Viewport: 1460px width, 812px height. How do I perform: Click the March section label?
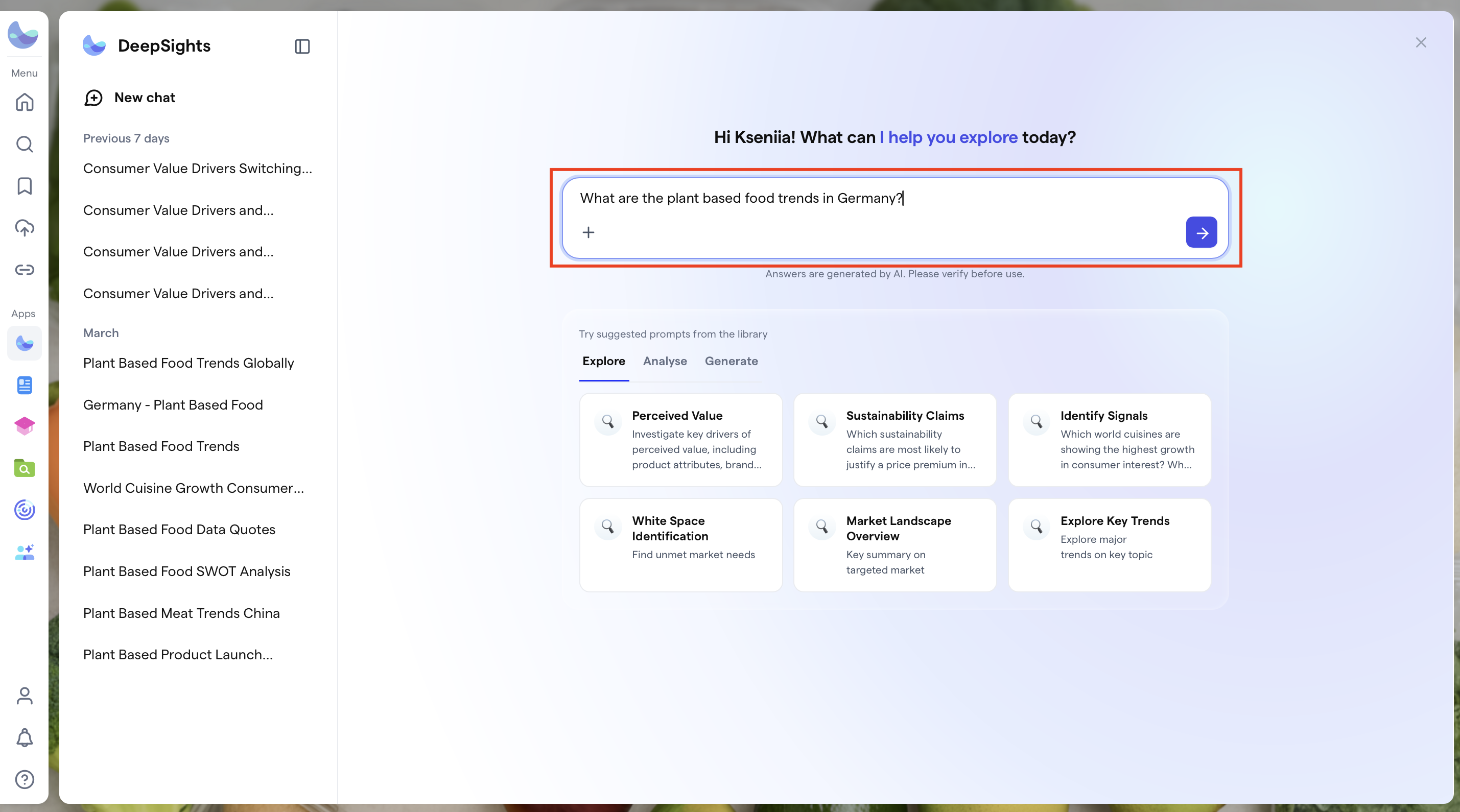coord(101,333)
